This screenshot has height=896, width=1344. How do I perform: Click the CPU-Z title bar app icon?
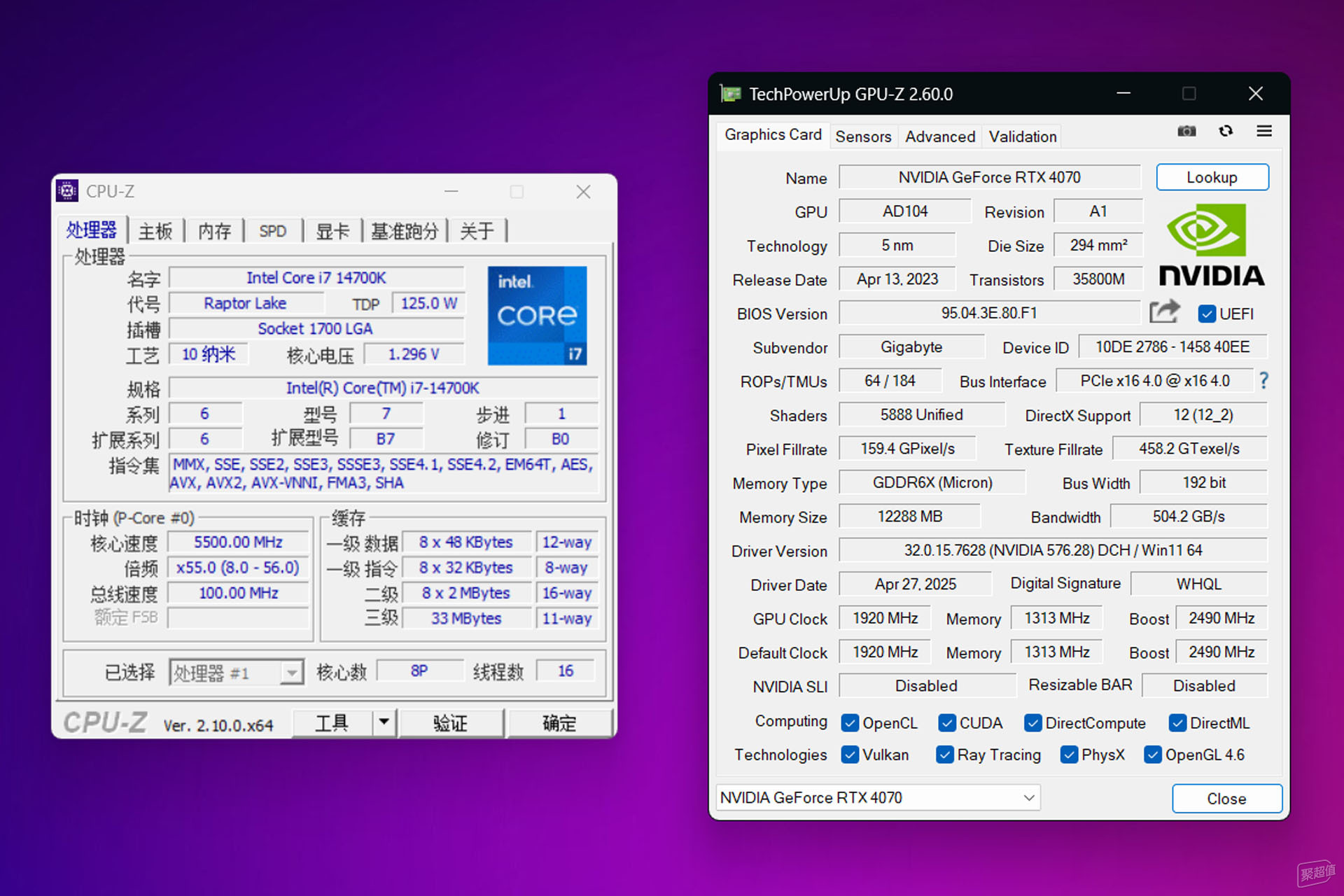click(67, 190)
